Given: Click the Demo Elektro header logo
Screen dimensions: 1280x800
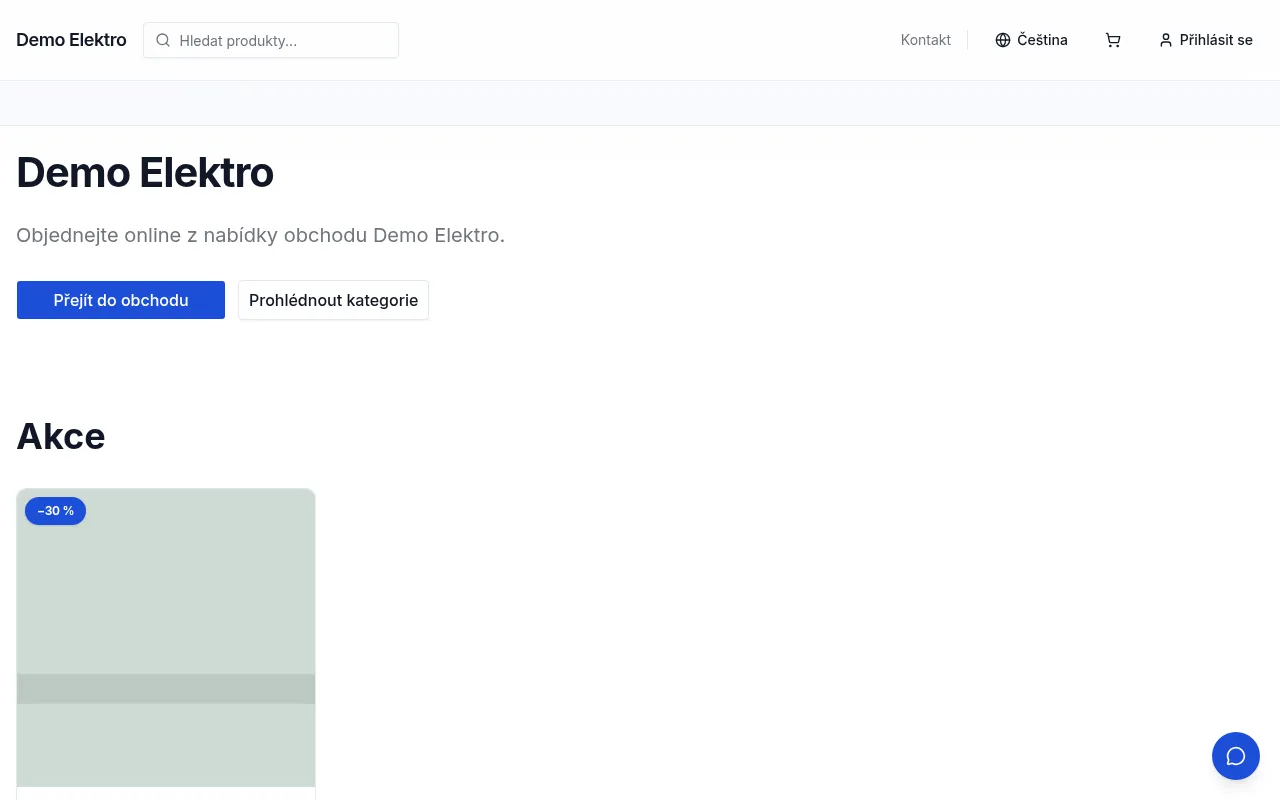Looking at the screenshot, I should point(71,40).
